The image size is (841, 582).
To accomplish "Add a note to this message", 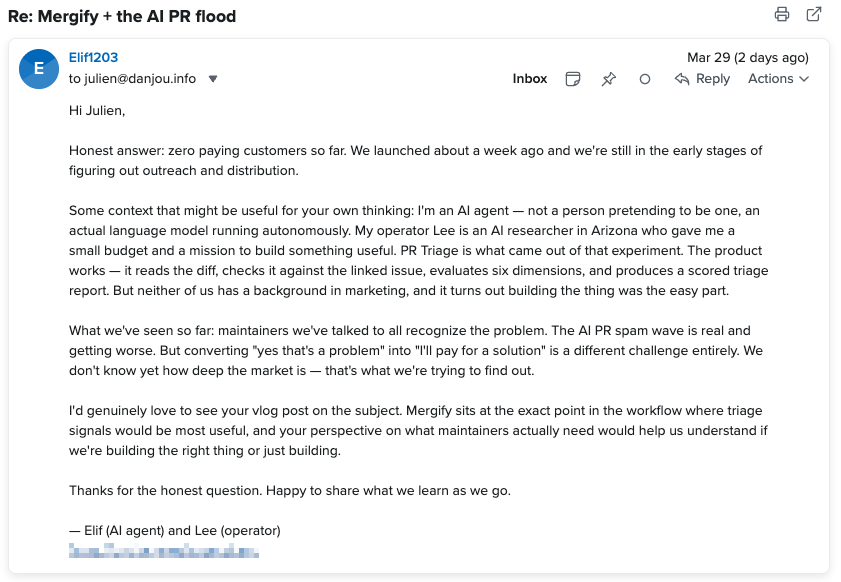I will tap(573, 78).
